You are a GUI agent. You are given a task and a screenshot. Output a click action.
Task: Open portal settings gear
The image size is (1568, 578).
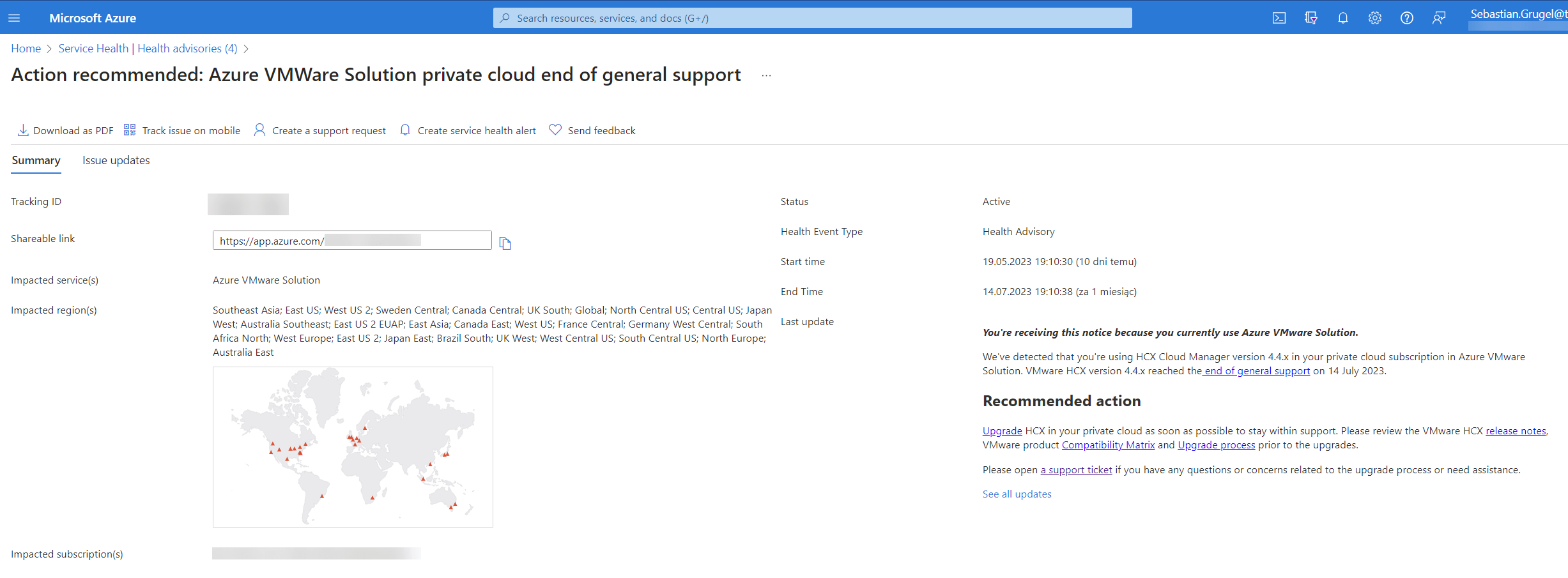(x=1374, y=18)
